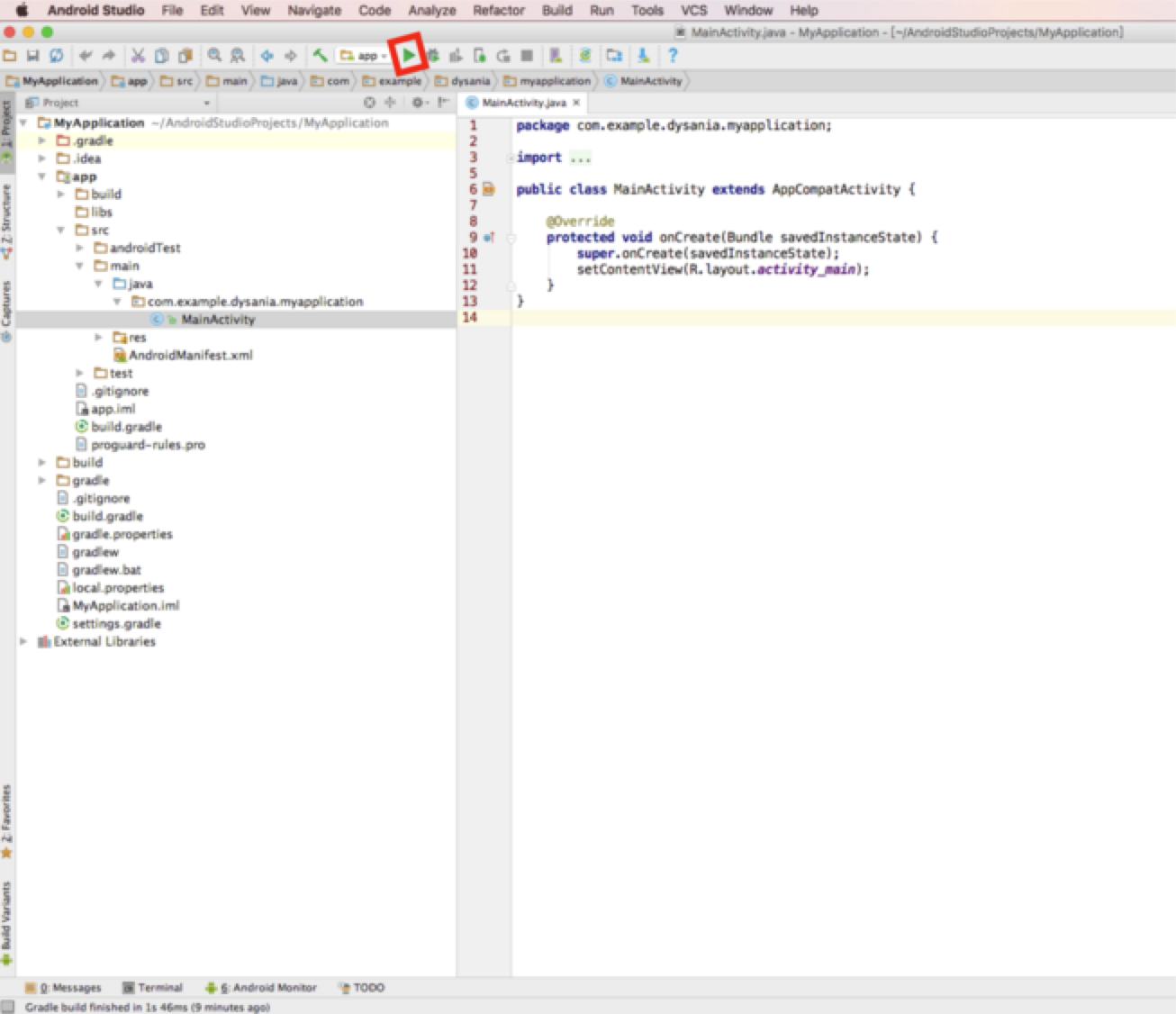The height and width of the screenshot is (1014, 1176).
Task: Click the Find magnifier icon
Action: [214, 56]
